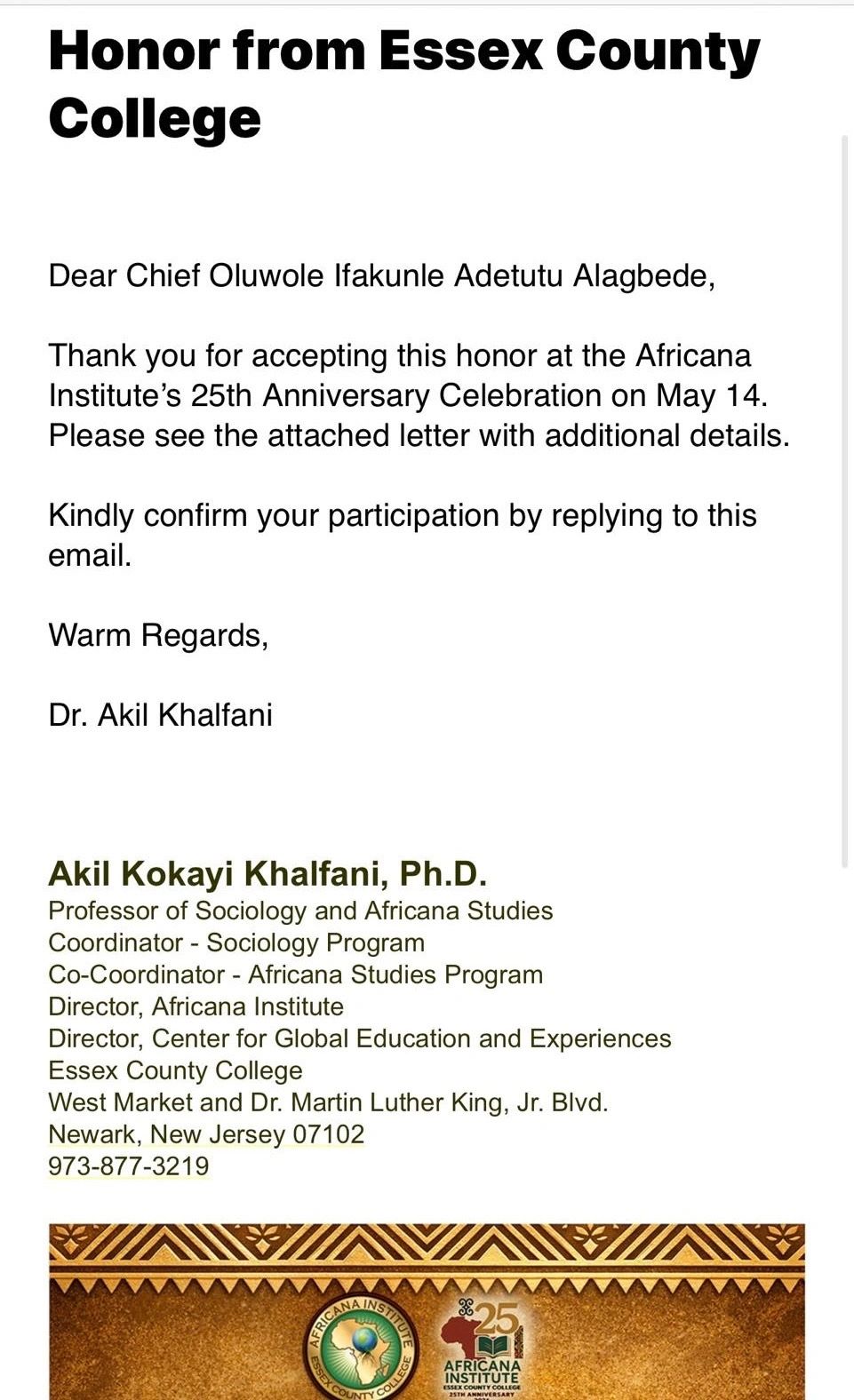Image resolution: width=854 pixels, height=1400 pixels.
Task: Click the Director, Africana Institute line
Action: coord(196,1006)
